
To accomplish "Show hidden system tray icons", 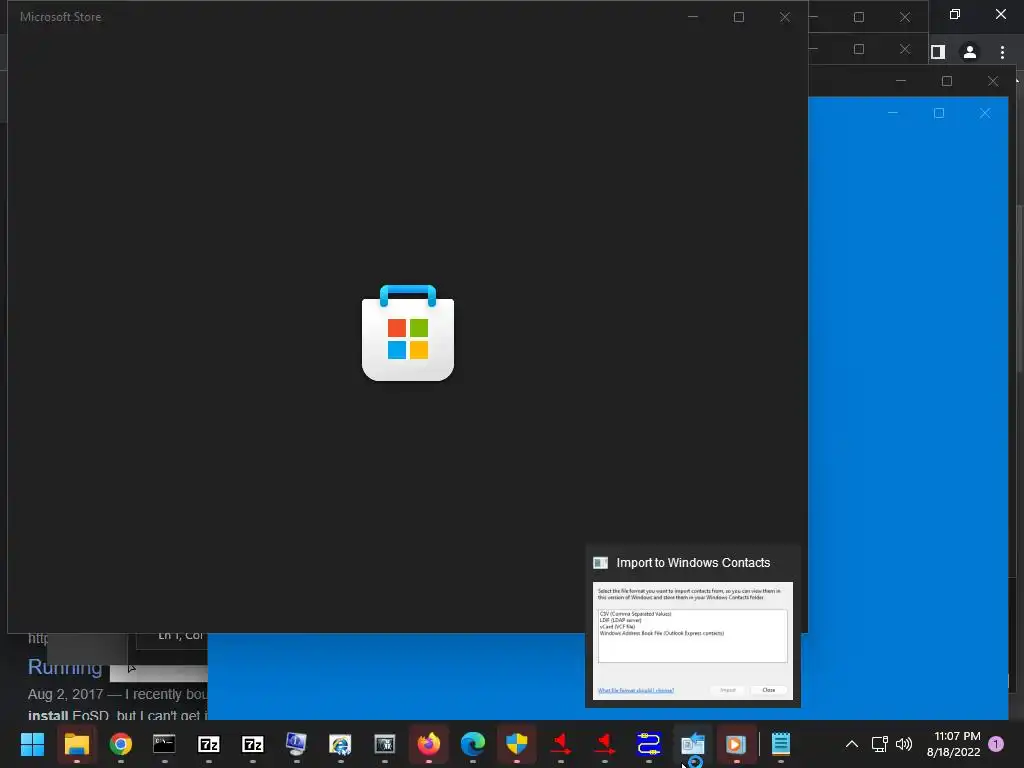I will (852, 744).
